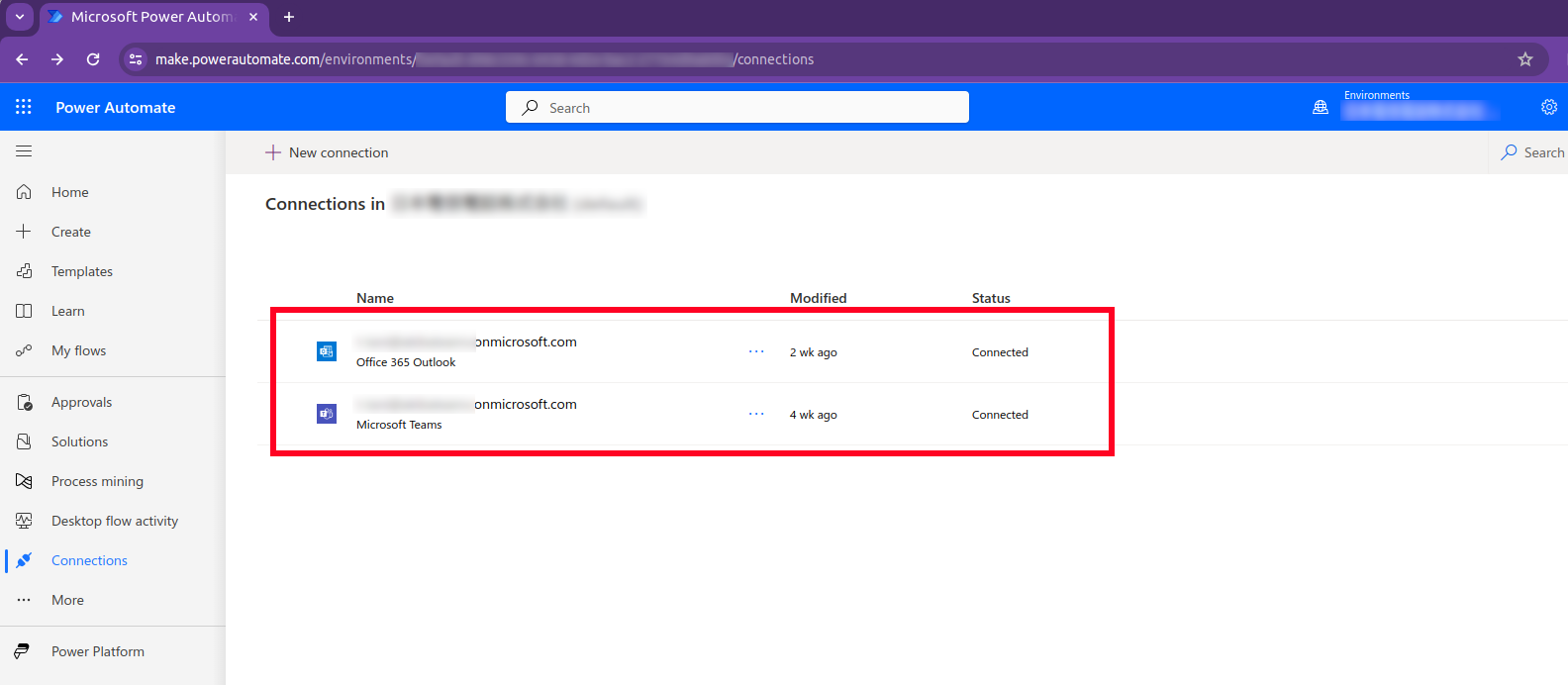Sort by the Name column header
The image size is (1568, 685).
[375, 298]
